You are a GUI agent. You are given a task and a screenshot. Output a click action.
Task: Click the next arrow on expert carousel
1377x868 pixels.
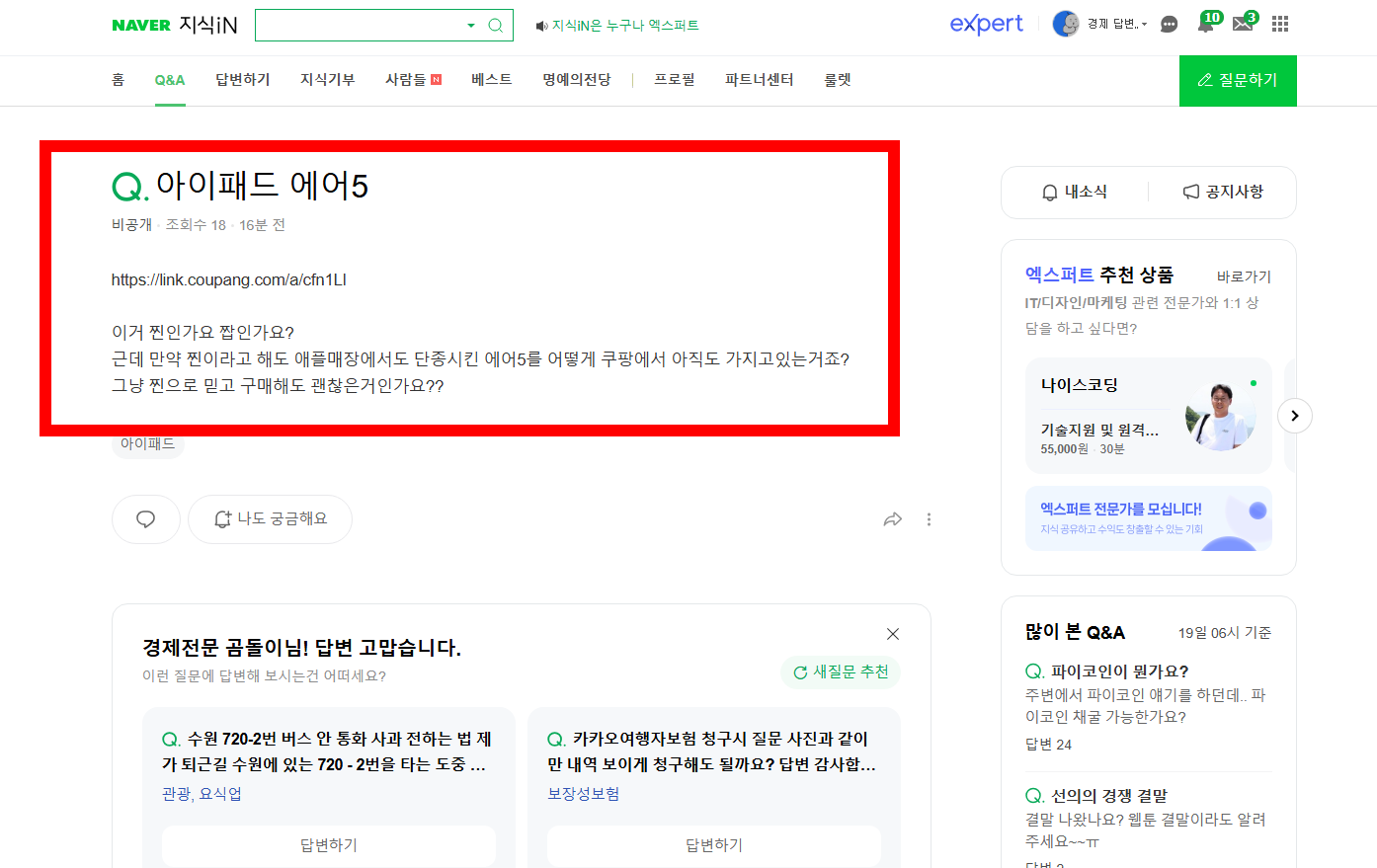click(x=1295, y=416)
